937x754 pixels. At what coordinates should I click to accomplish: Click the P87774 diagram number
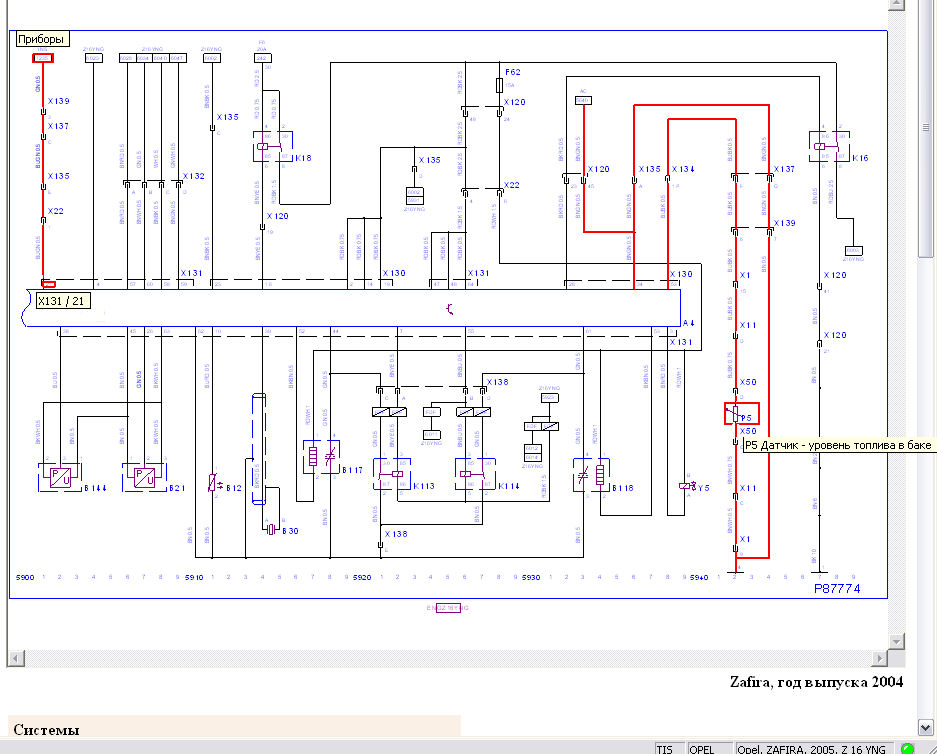pyautogui.click(x=837, y=589)
